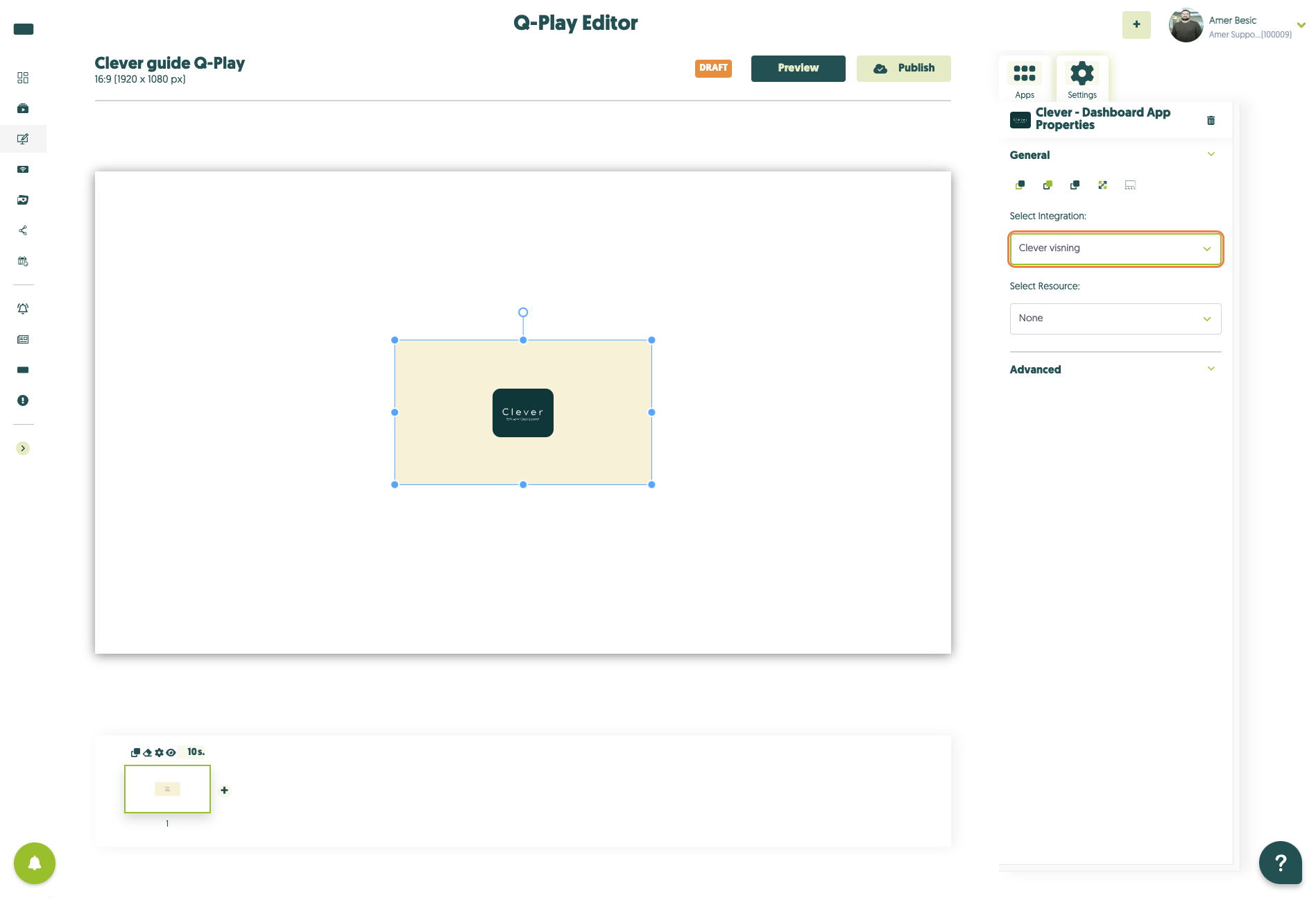Expand the sidebar with arrow button
Viewport: 1316px width, 898px height.
click(x=23, y=448)
